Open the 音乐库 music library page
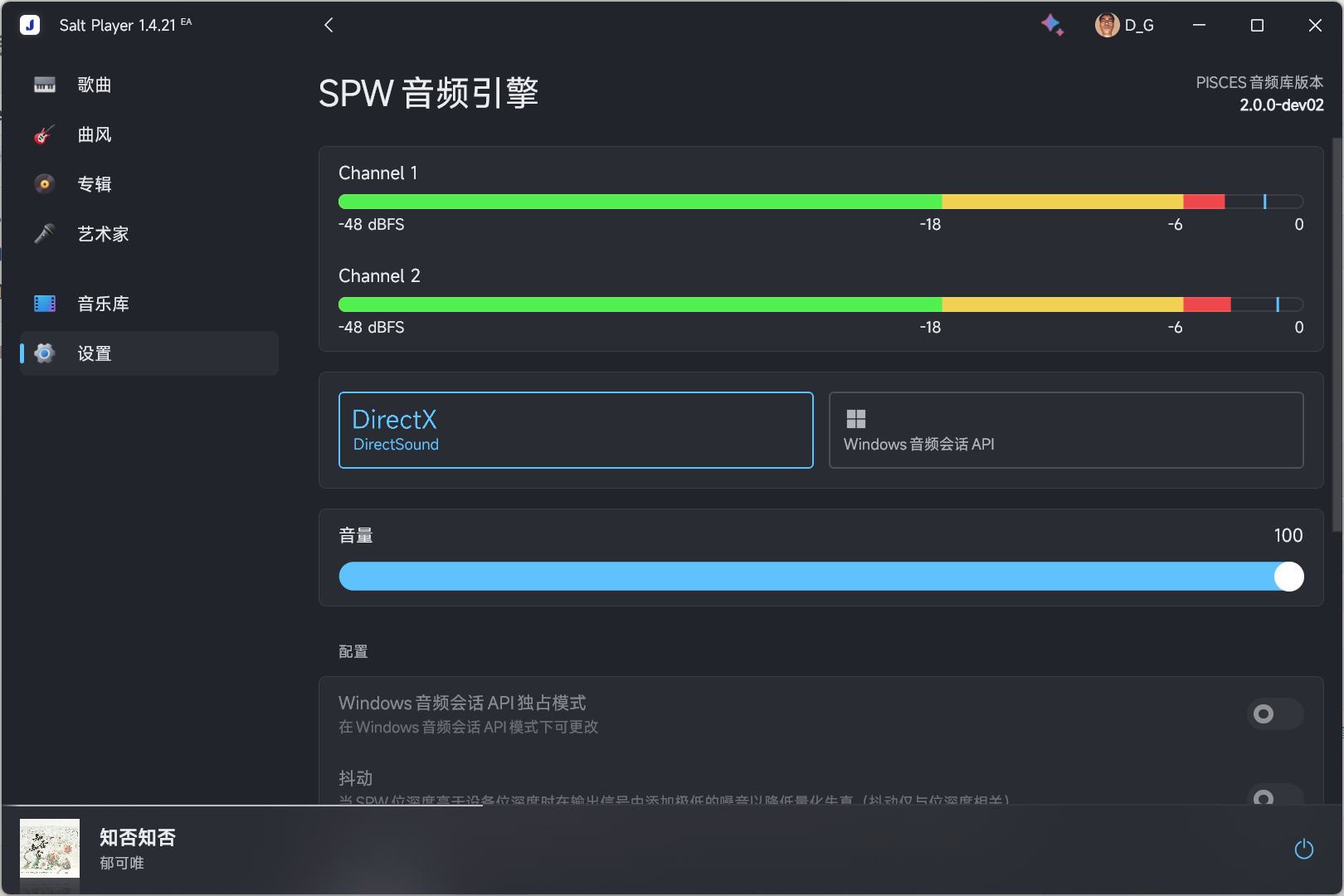Viewport: 1344px width, 896px height. [149, 304]
